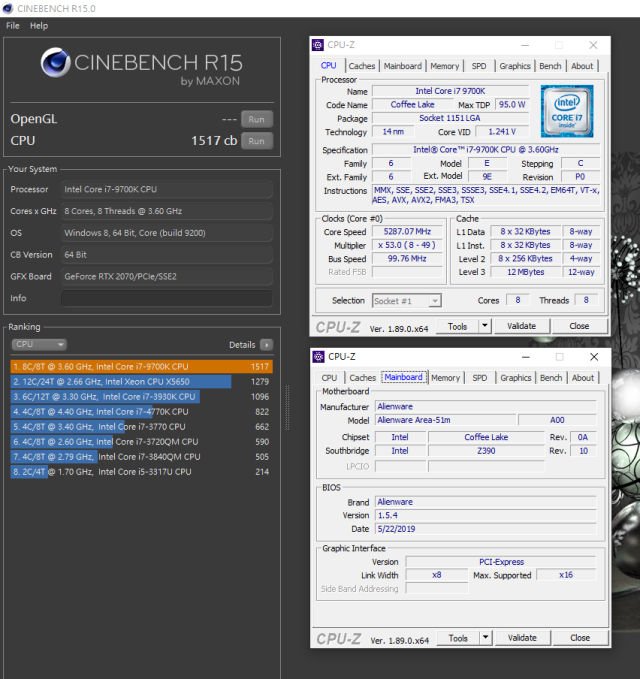The image size is (640, 679).
Task: Switch to Bench tab in upper CPU-Z
Action: pyautogui.click(x=550, y=66)
